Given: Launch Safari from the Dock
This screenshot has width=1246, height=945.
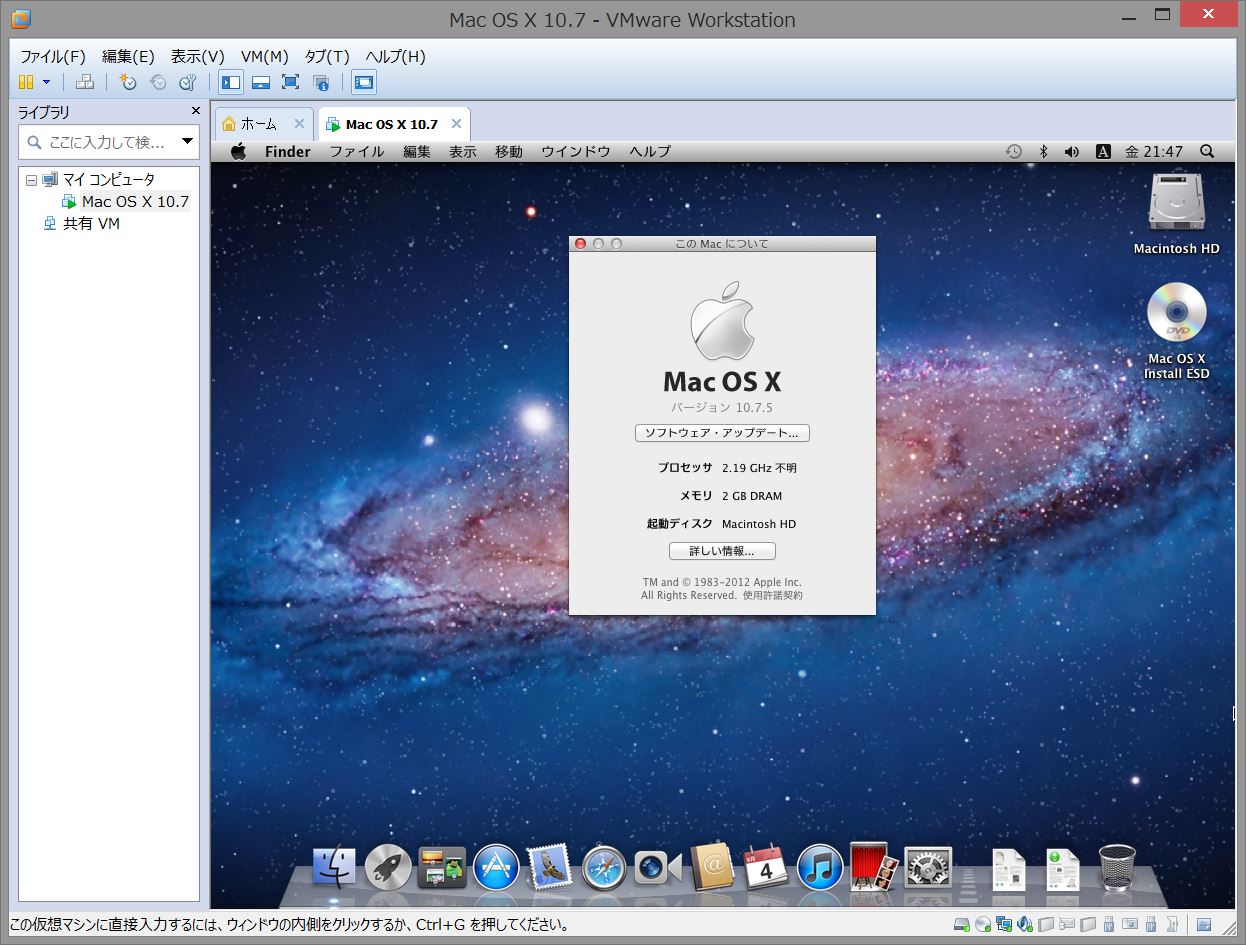Looking at the screenshot, I should 604,867.
